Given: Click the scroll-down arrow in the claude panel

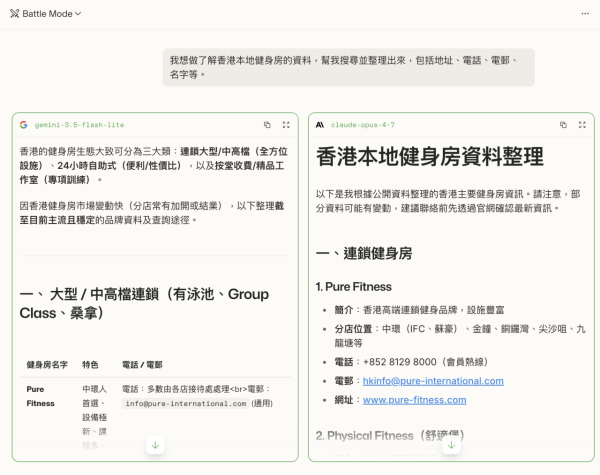Looking at the screenshot, I should [451, 445].
